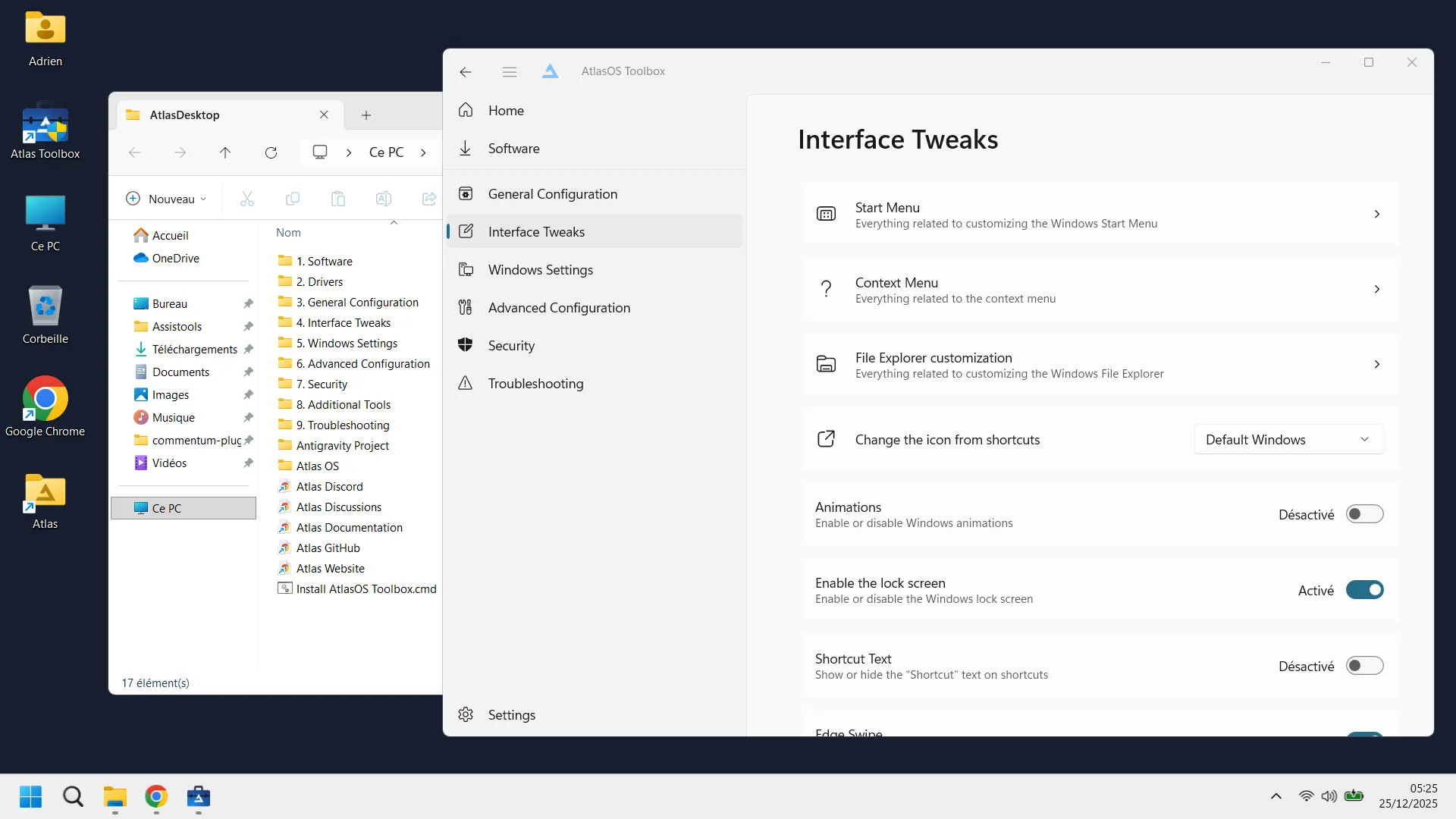The image size is (1456, 819).
Task: Disable the lock screen
Action: 1365,590
